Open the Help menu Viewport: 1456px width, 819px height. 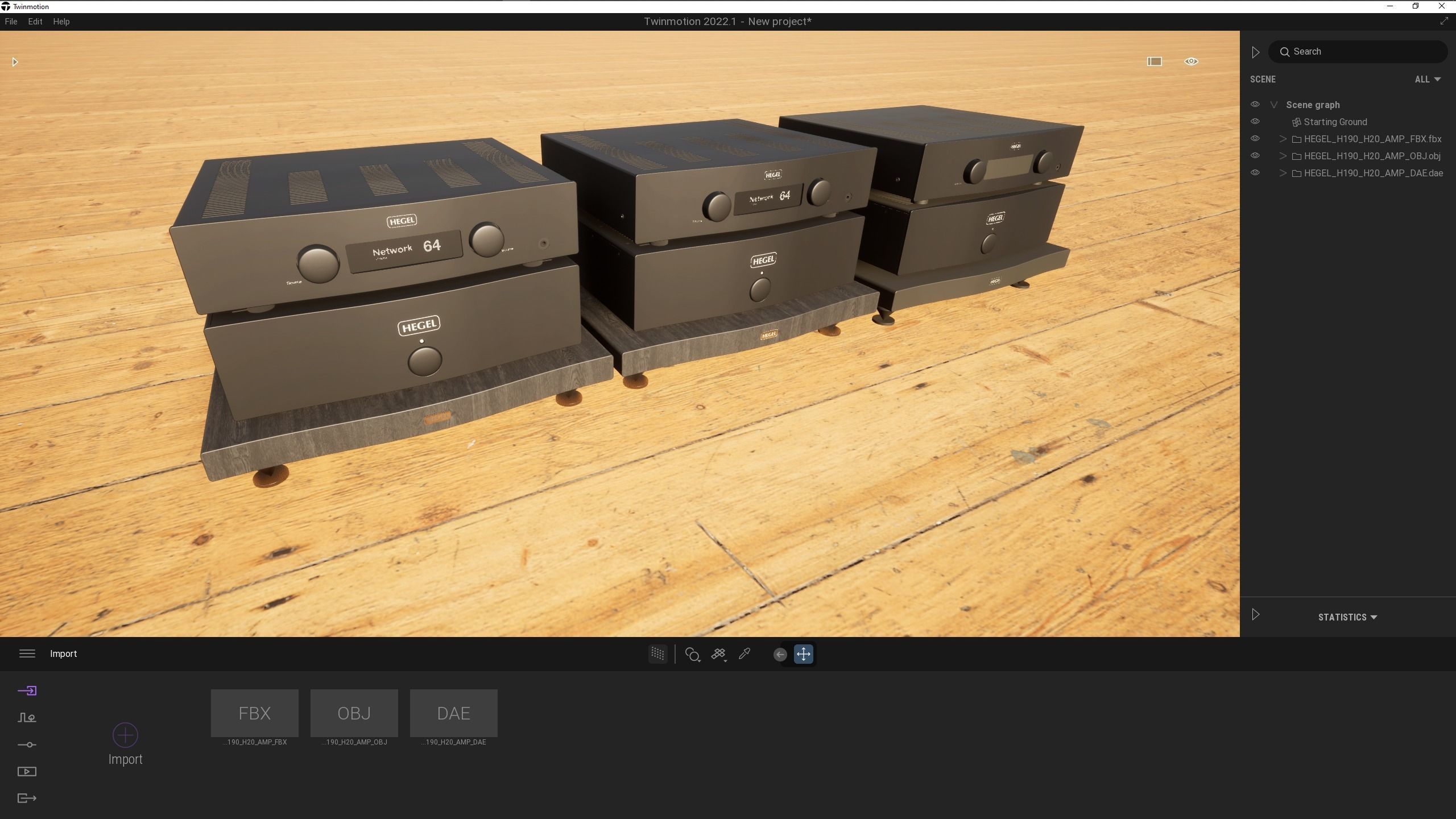pyautogui.click(x=61, y=22)
